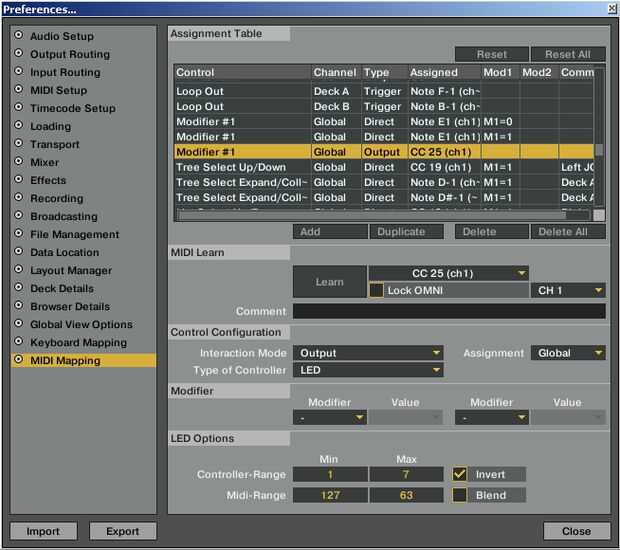Click bullet icon next to Effects
The height and width of the screenshot is (550, 620).
pos(18,179)
